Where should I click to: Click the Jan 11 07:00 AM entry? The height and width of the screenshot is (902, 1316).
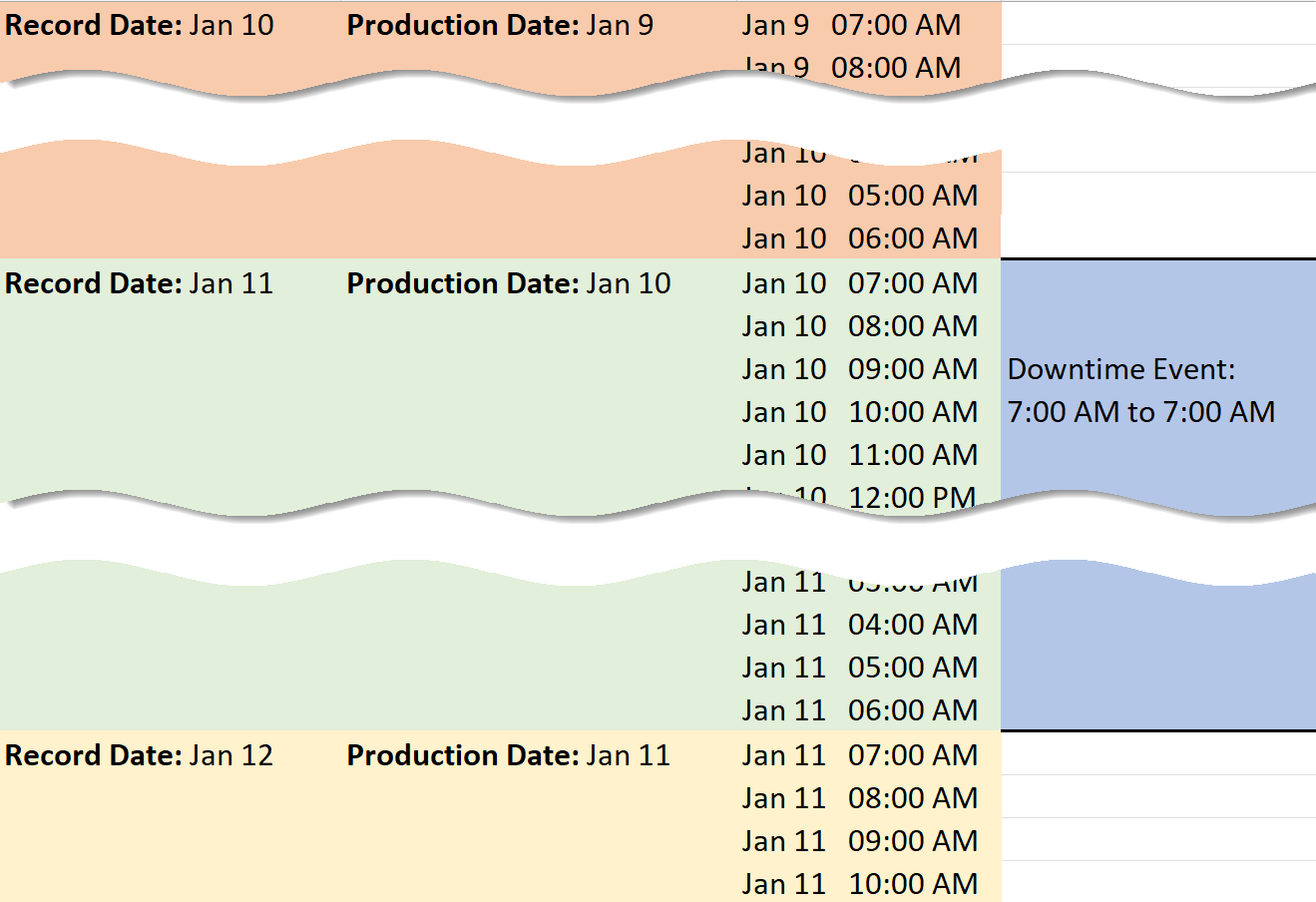(x=859, y=755)
